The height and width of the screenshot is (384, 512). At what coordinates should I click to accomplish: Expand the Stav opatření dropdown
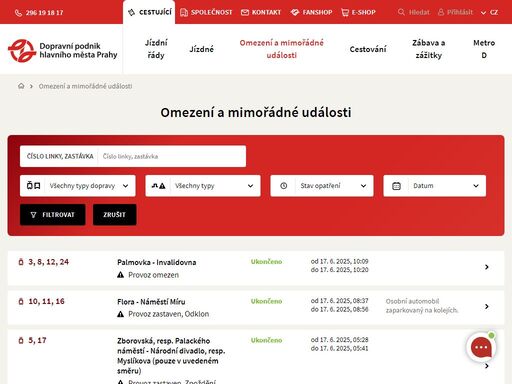coord(322,186)
